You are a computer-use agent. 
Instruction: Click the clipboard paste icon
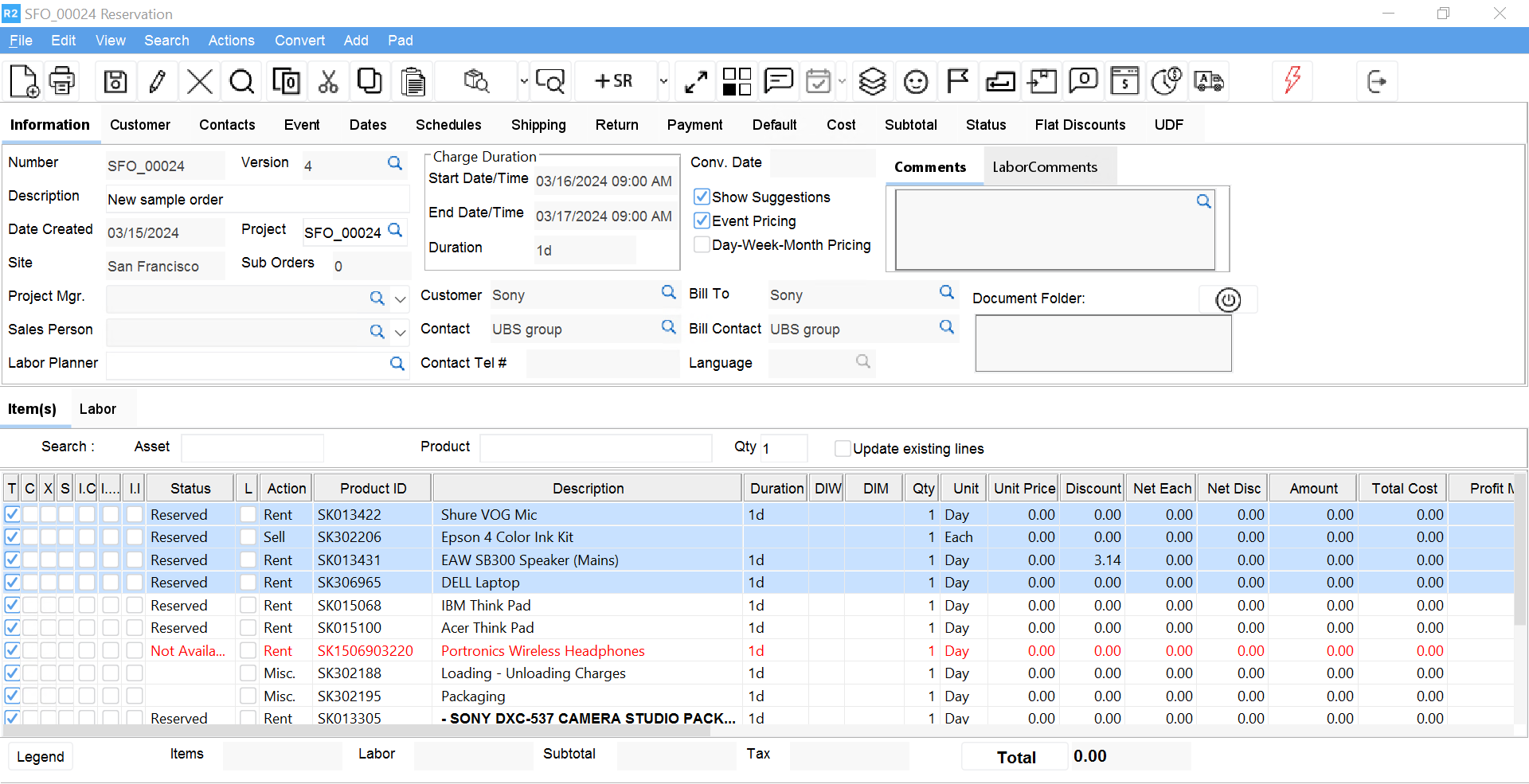click(x=413, y=81)
